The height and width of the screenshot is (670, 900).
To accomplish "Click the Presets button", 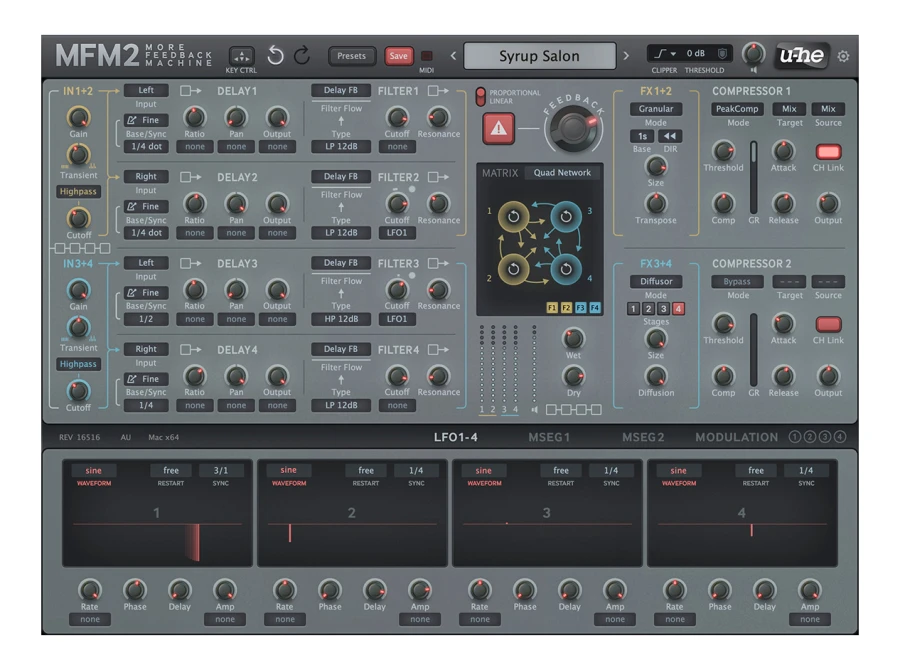I will tap(351, 56).
